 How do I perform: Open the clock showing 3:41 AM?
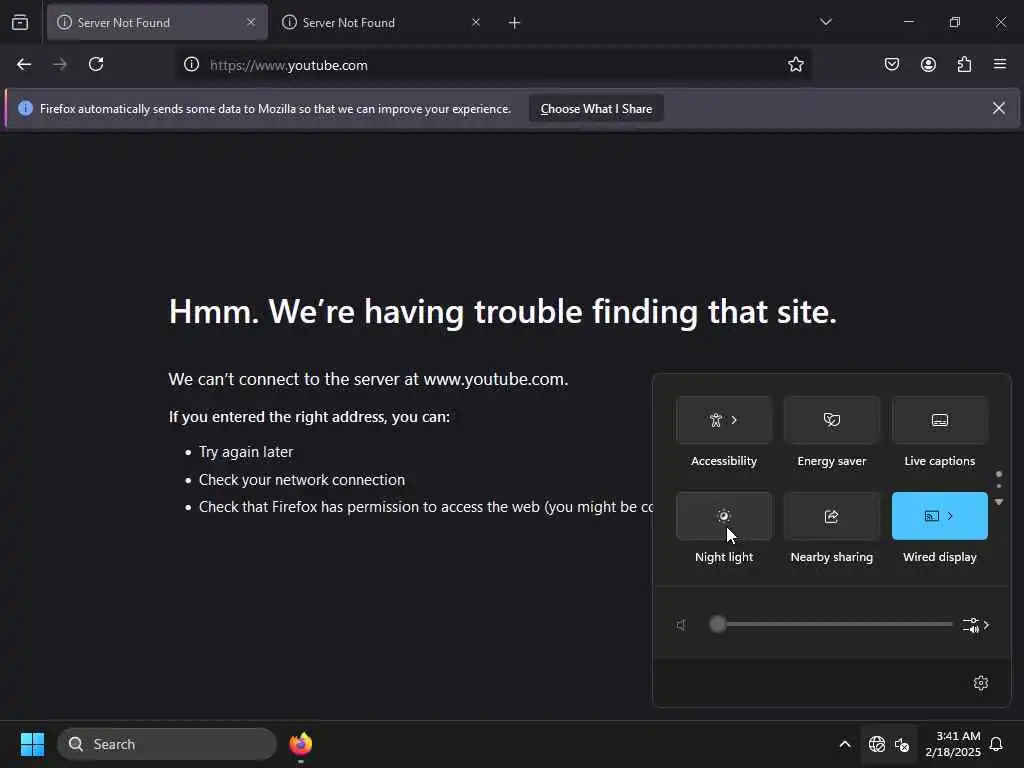[x=952, y=744]
